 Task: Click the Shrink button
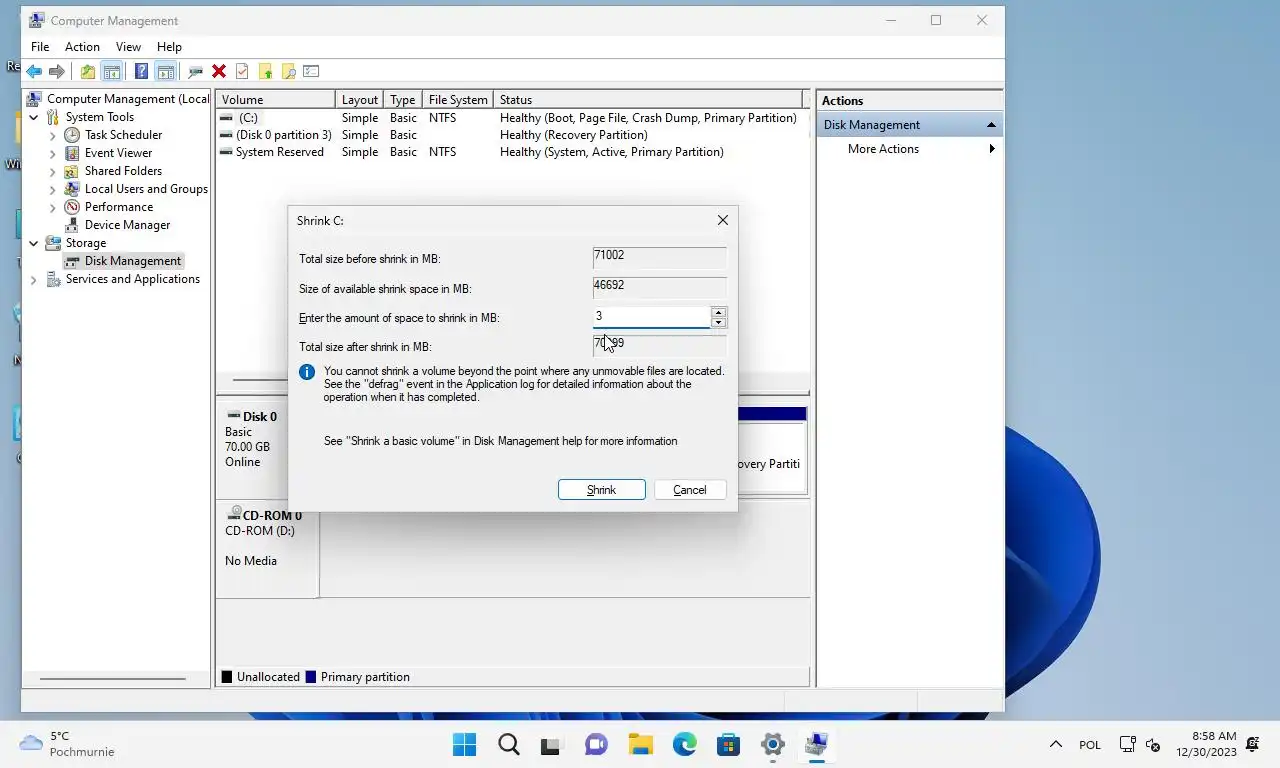pyautogui.click(x=601, y=490)
